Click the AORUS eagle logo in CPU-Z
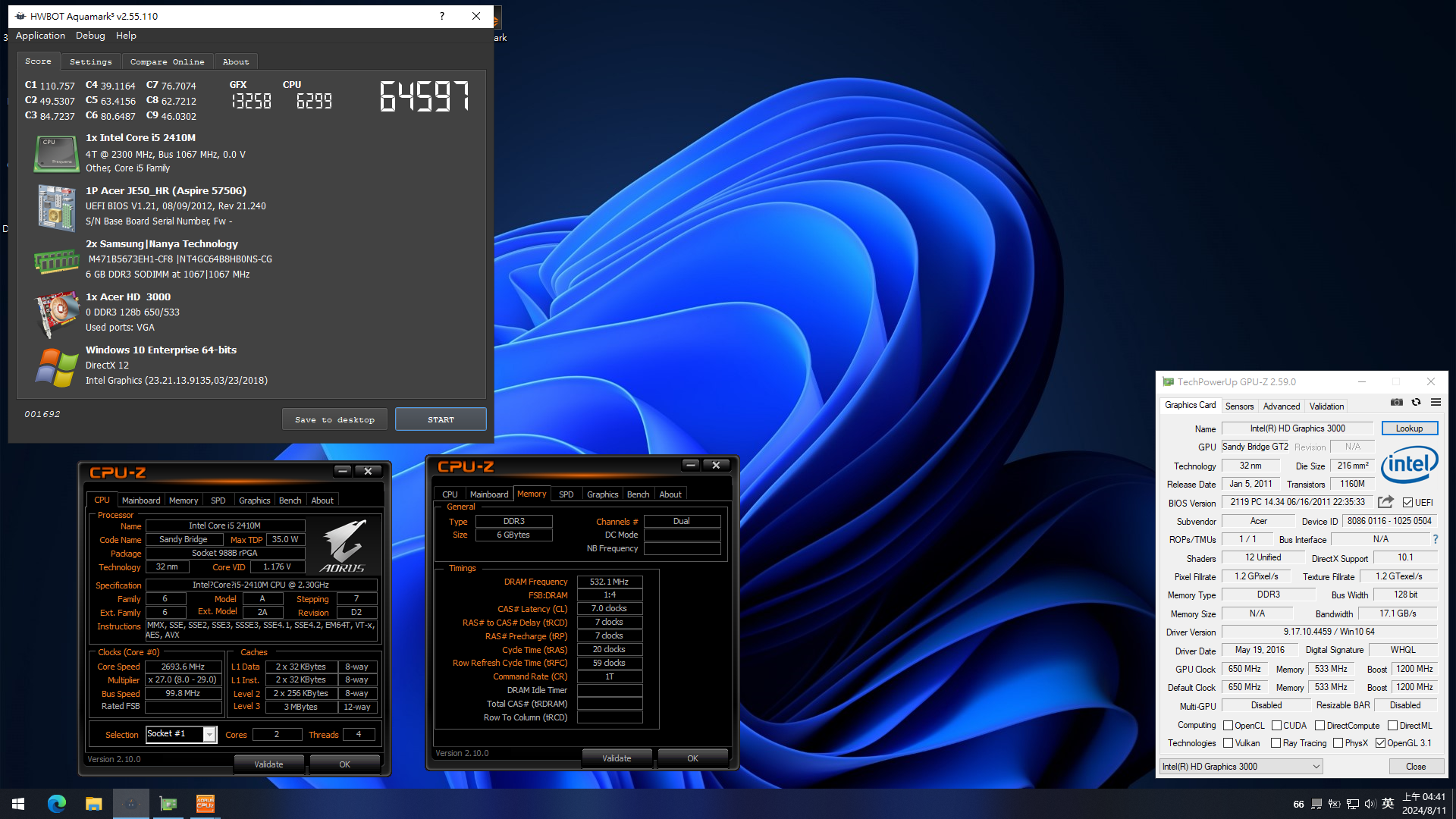 (344, 546)
